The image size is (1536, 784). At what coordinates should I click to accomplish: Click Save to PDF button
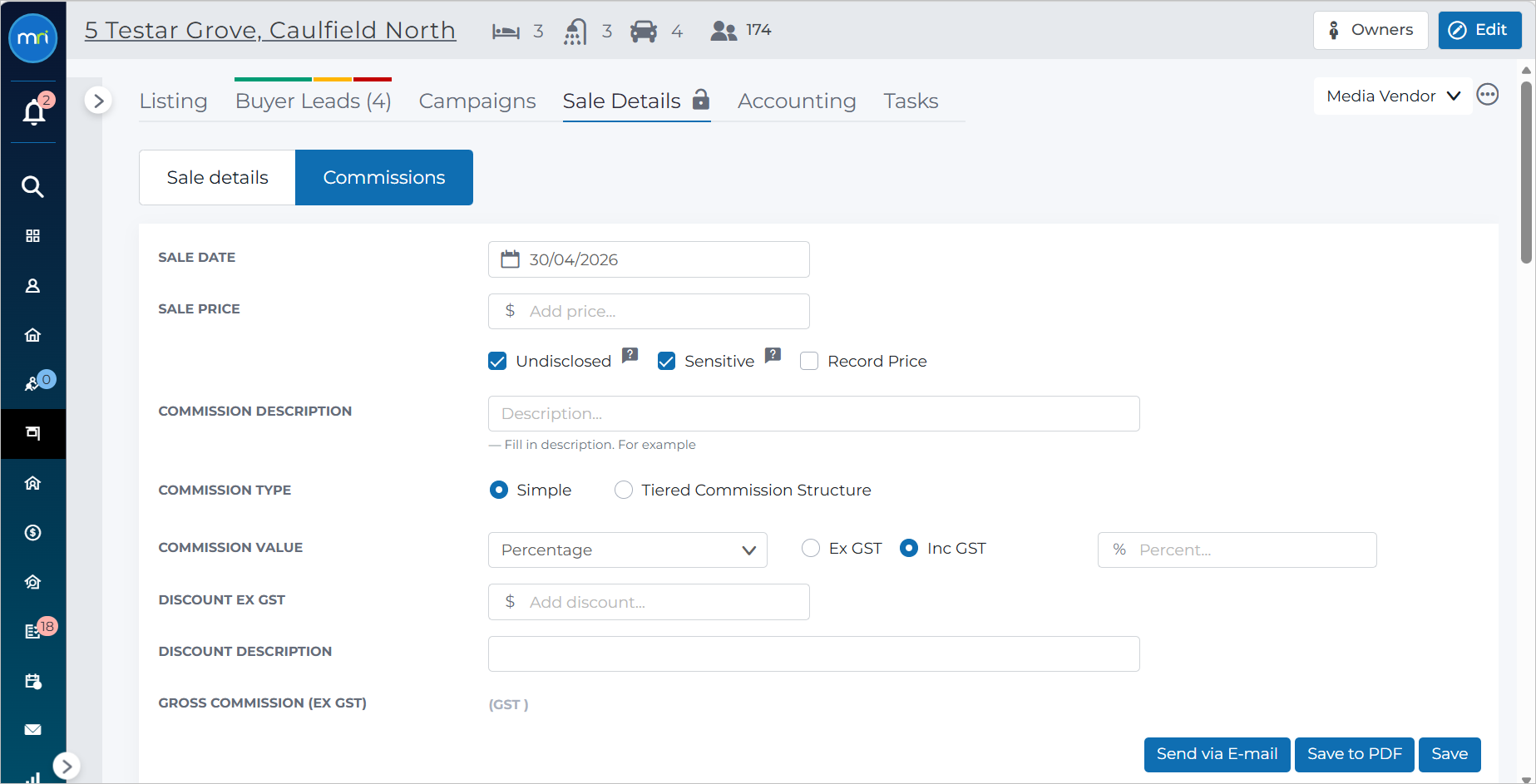click(x=1354, y=754)
